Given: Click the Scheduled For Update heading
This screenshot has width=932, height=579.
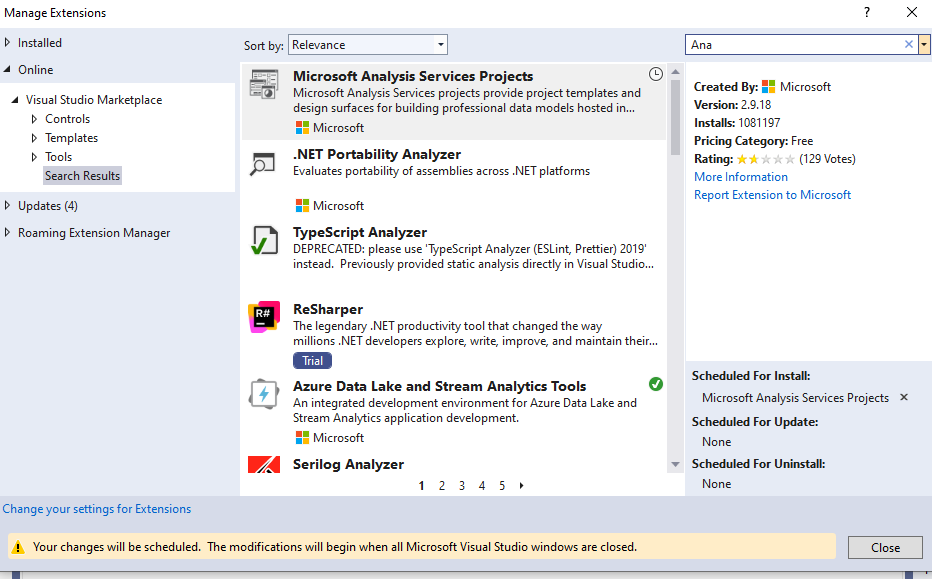Looking at the screenshot, I should pyautogui.click(x=755, y=421).
